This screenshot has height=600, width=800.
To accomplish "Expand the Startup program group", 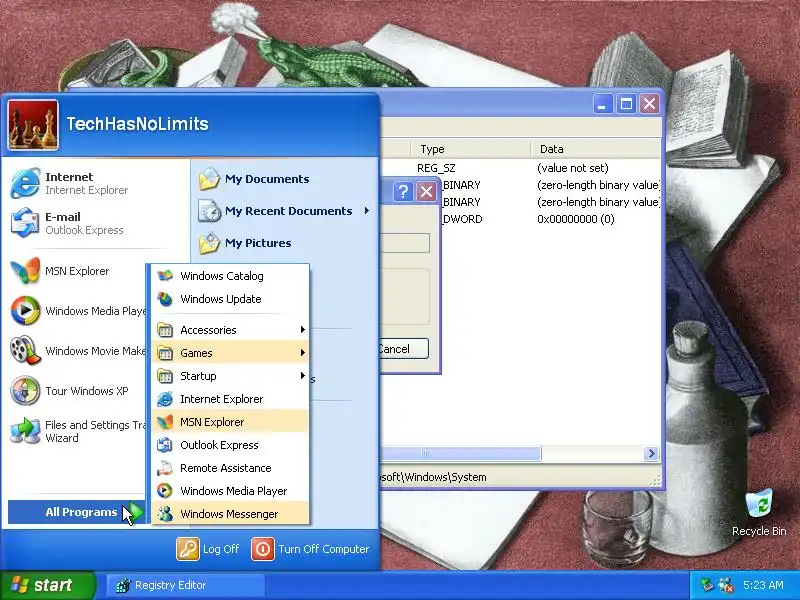I will tap(231, 376).
